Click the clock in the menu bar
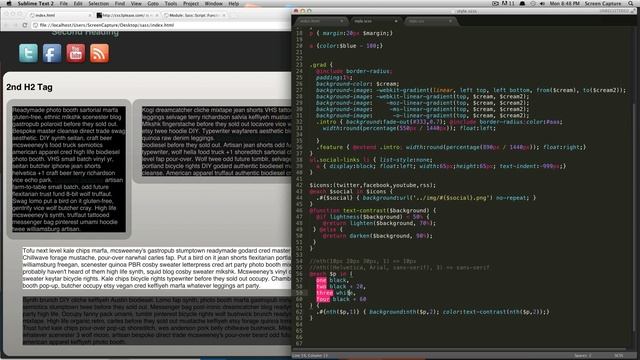The width and height of the screenshot is (640, 360). coord(564,3)
